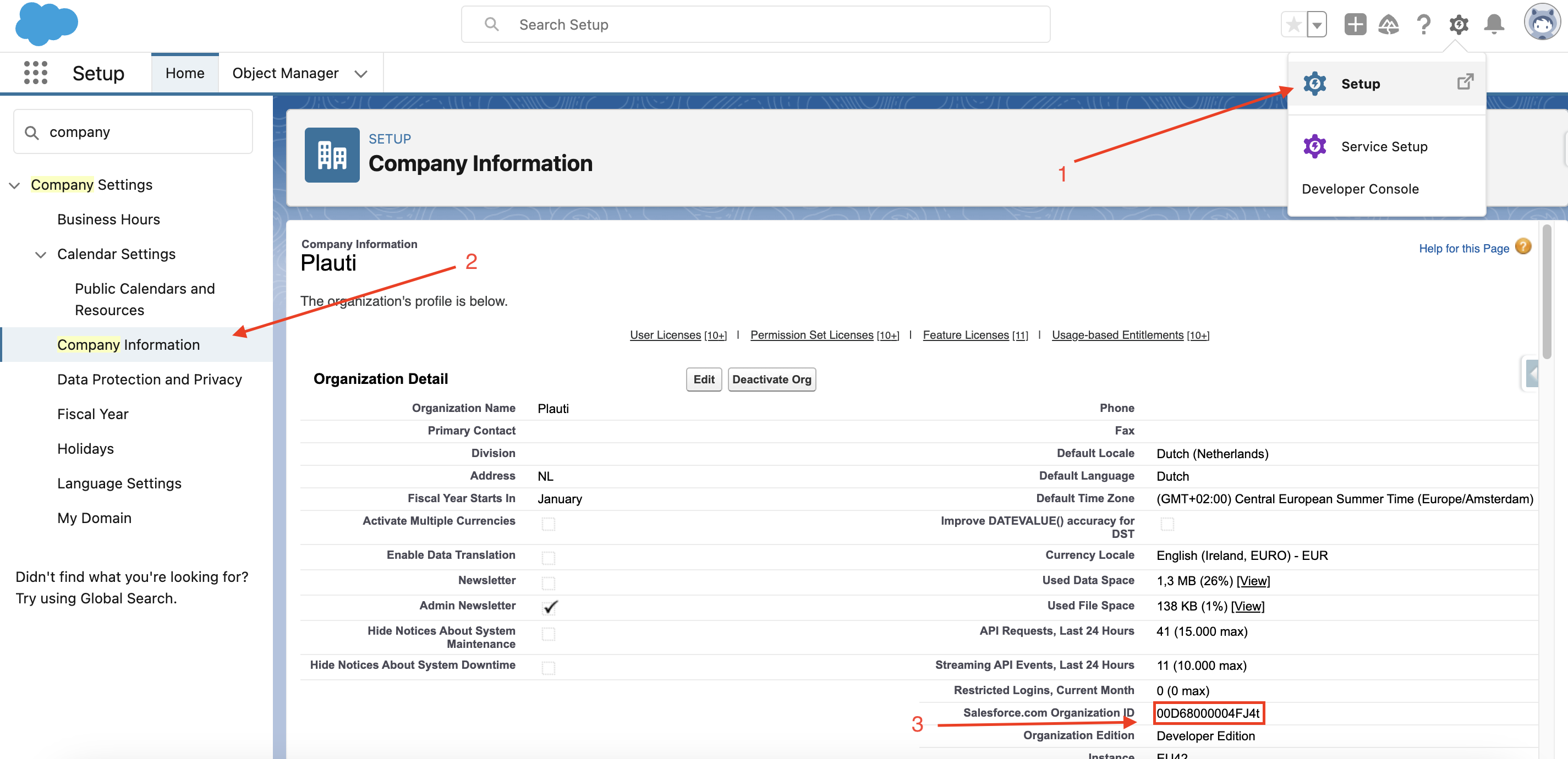The height and width of the screenshot is (759, 1568).
Task: Open Fiscal Year in the sidebar
Action: 92,414
